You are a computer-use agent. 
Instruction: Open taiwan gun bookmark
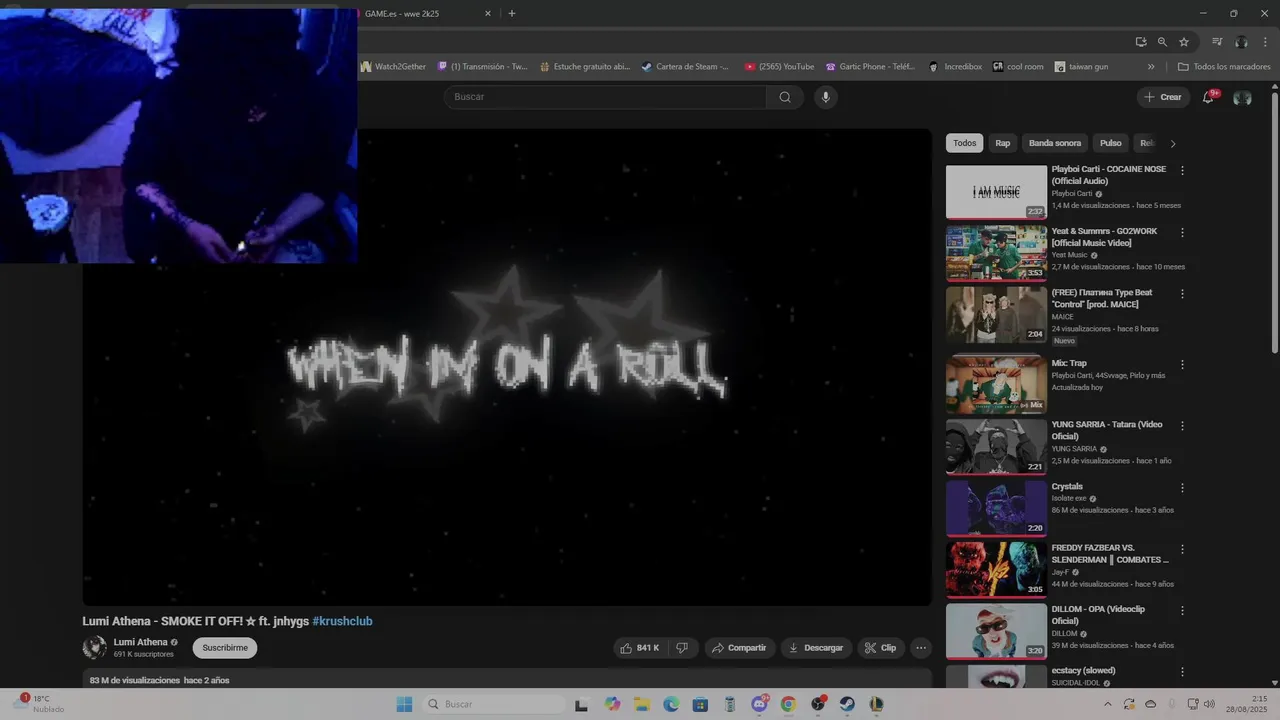[x=1081, y=67]
